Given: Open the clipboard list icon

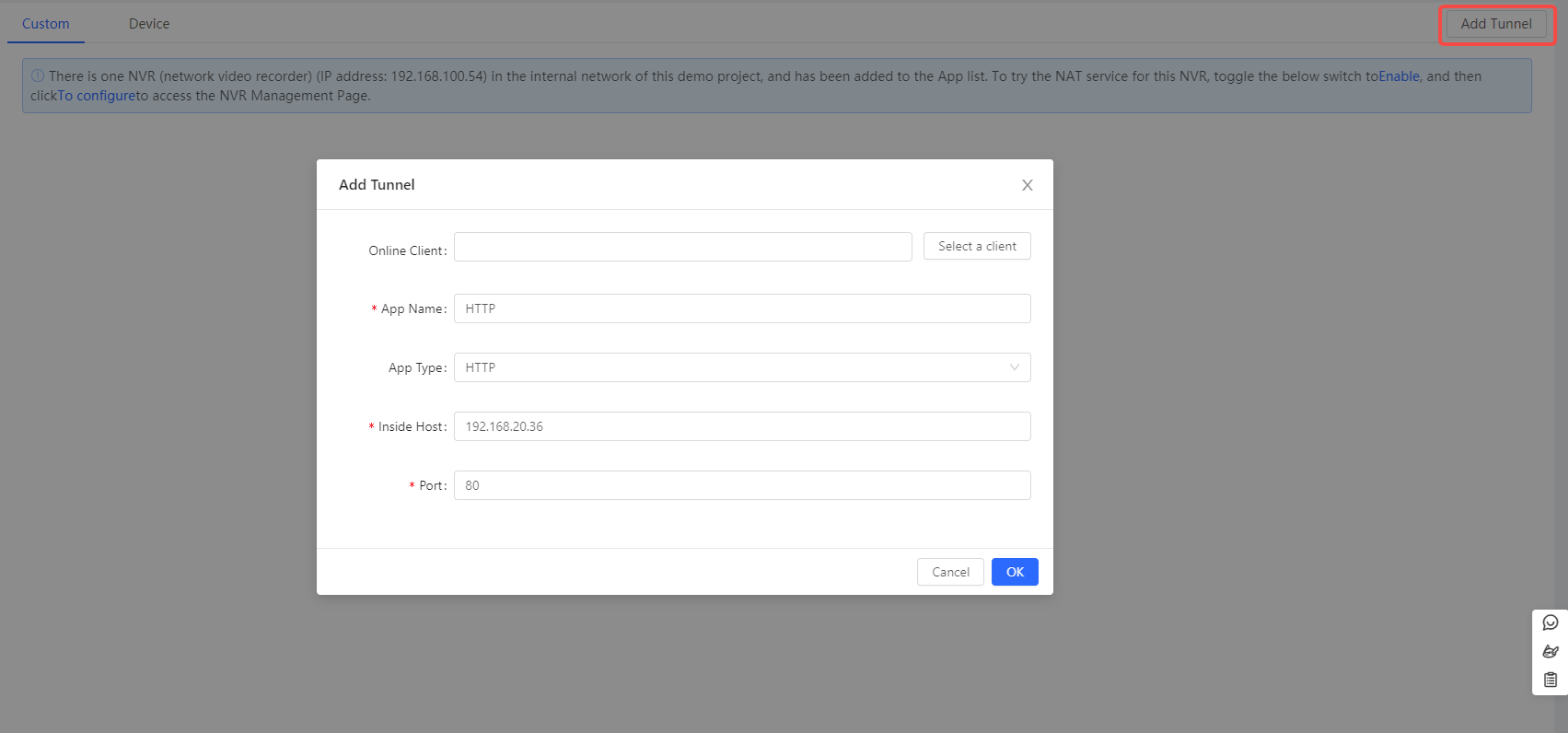Looking at the screenshot, I should (1551, 680).
